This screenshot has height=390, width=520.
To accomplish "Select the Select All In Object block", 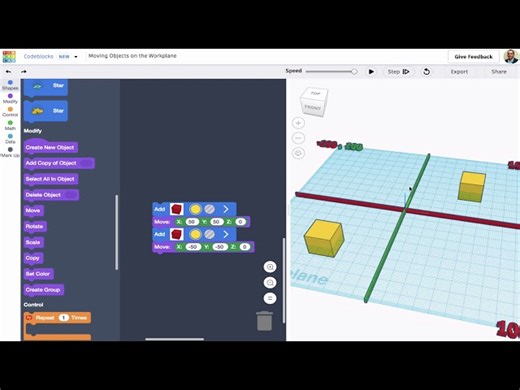I will coord(51,179).
